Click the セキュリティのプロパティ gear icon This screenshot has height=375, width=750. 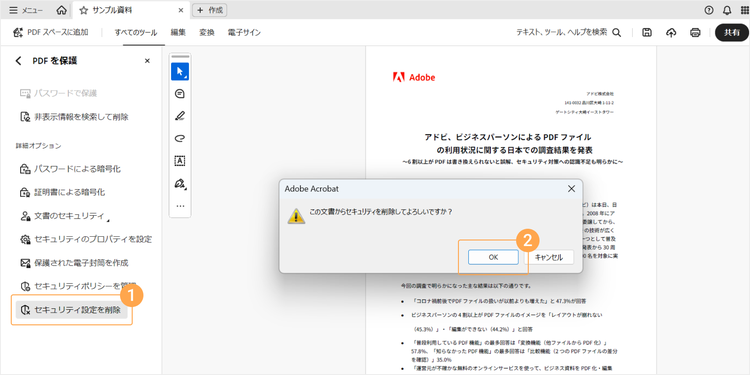click(x=25, y=239)
